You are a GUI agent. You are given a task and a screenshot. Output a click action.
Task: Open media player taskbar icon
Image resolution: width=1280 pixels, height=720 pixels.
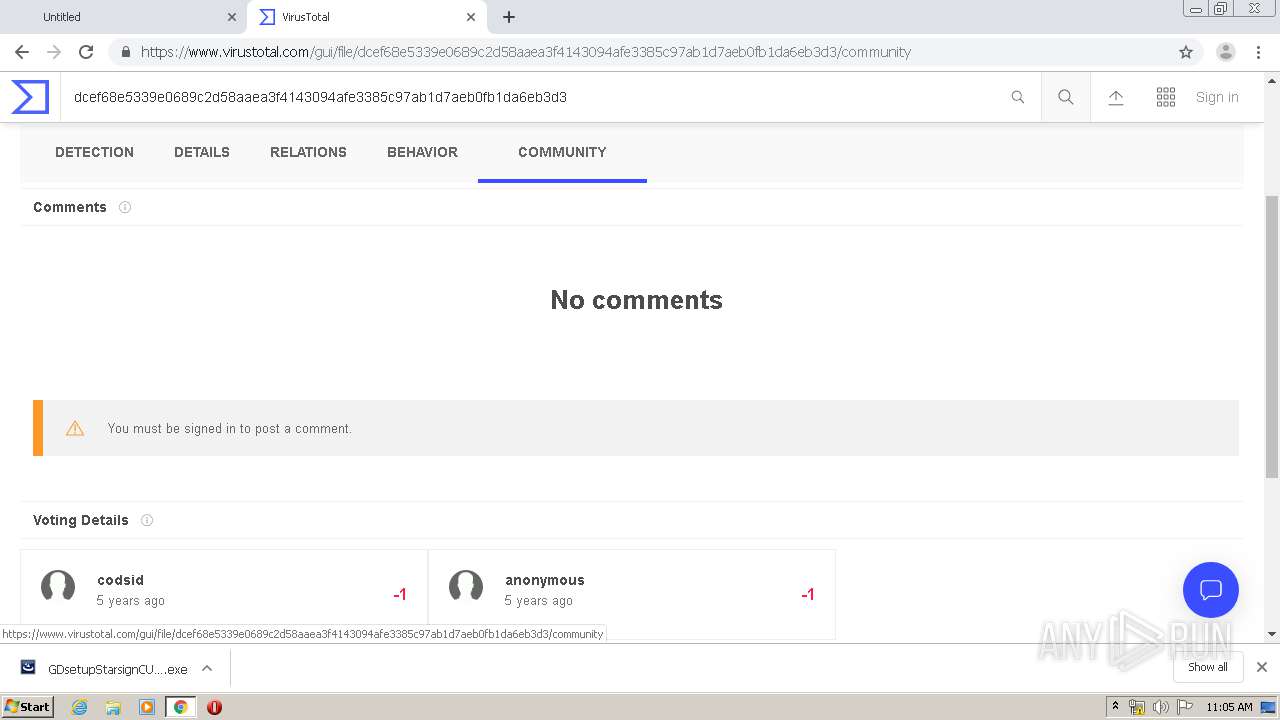(x=147, y=707)
